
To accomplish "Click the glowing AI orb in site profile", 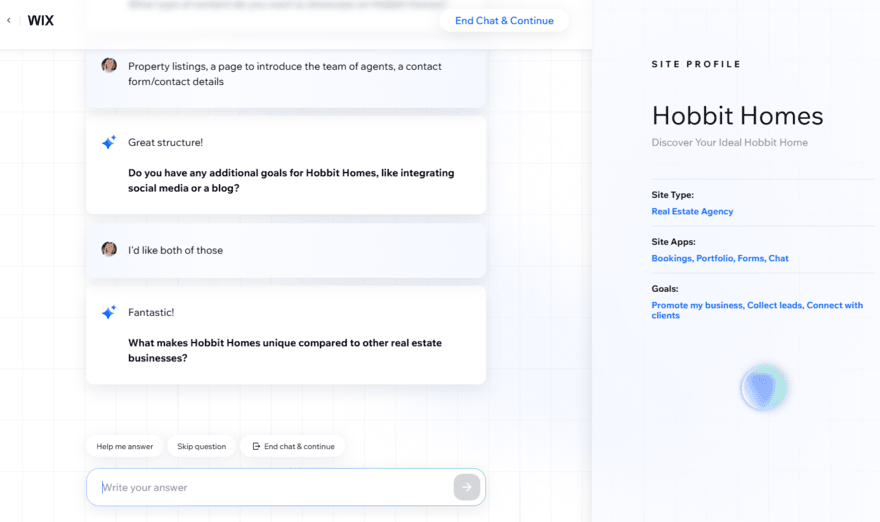I will [765, 388].
